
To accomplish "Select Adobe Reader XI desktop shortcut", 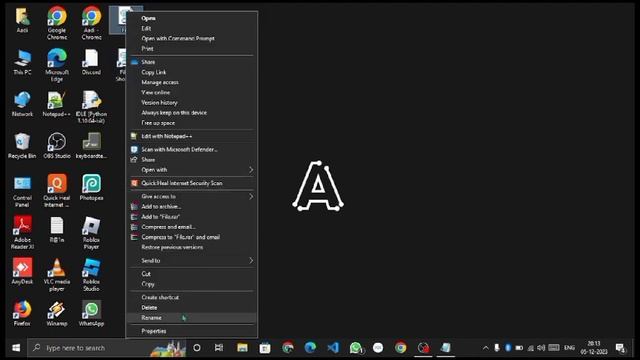I will click(22, 233).
